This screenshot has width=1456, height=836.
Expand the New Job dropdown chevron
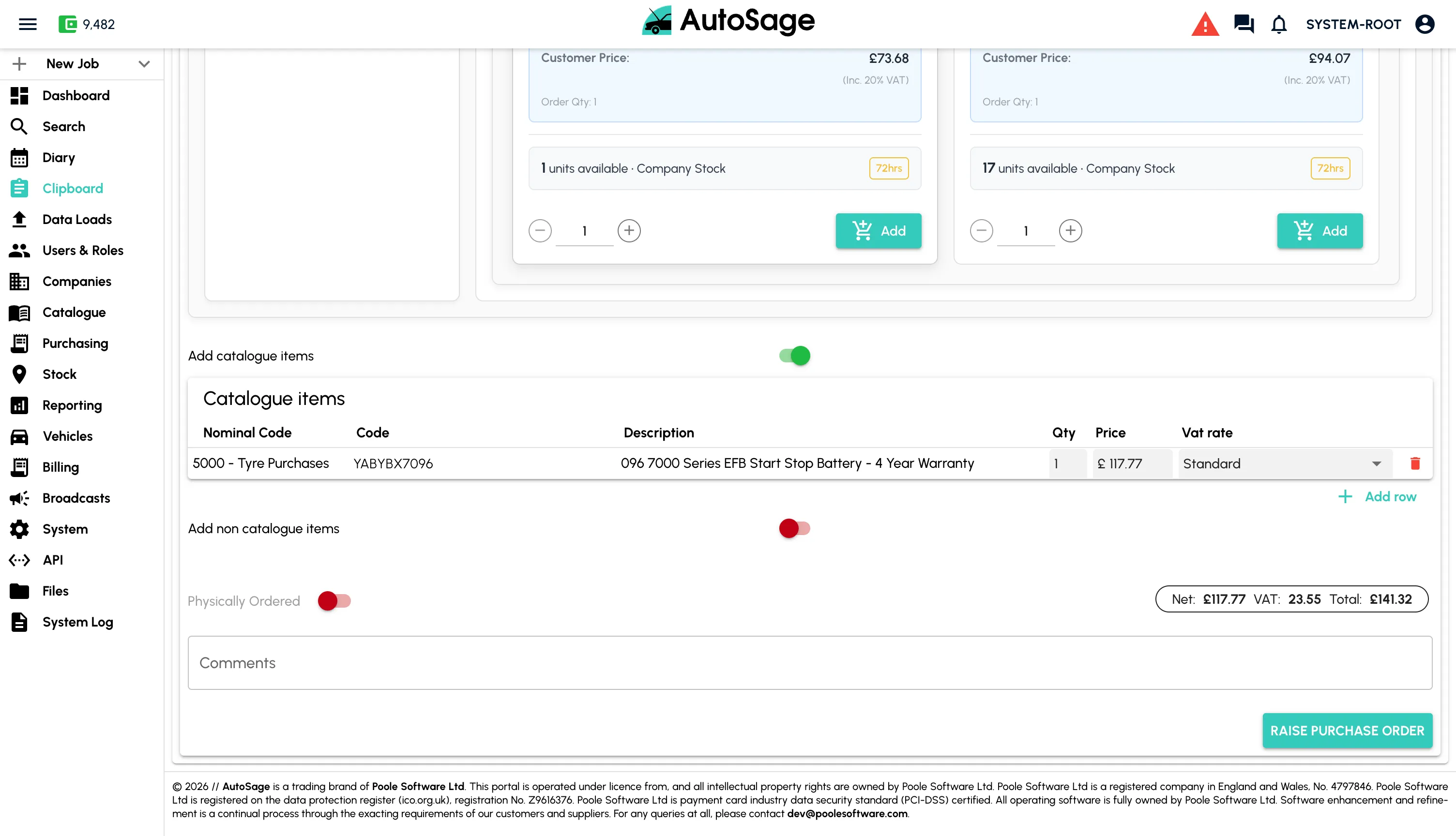(144, 64)
